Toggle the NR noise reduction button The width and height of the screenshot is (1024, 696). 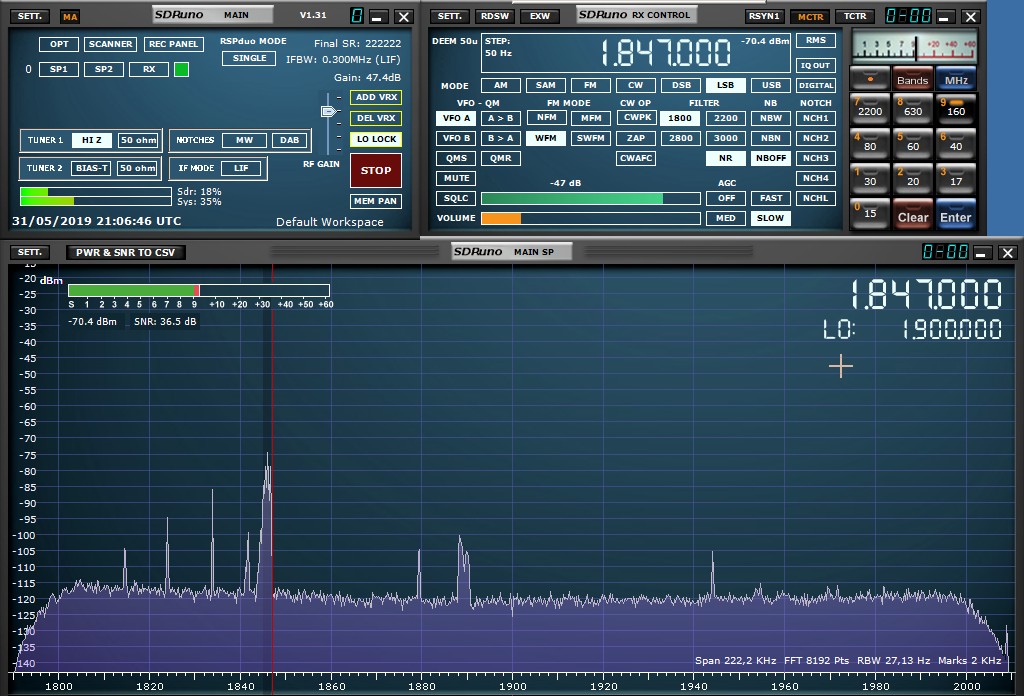[x=725, y=158]
